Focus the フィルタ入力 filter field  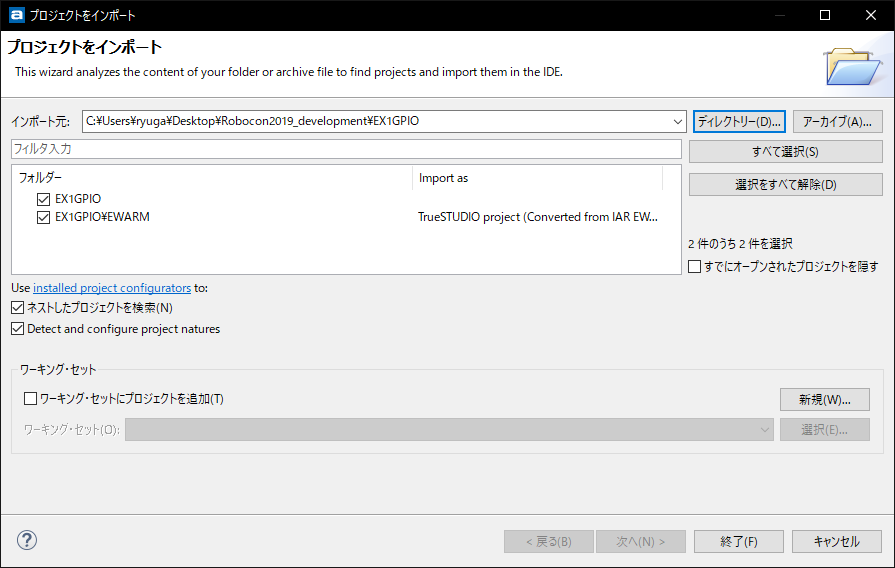point(346,149)
